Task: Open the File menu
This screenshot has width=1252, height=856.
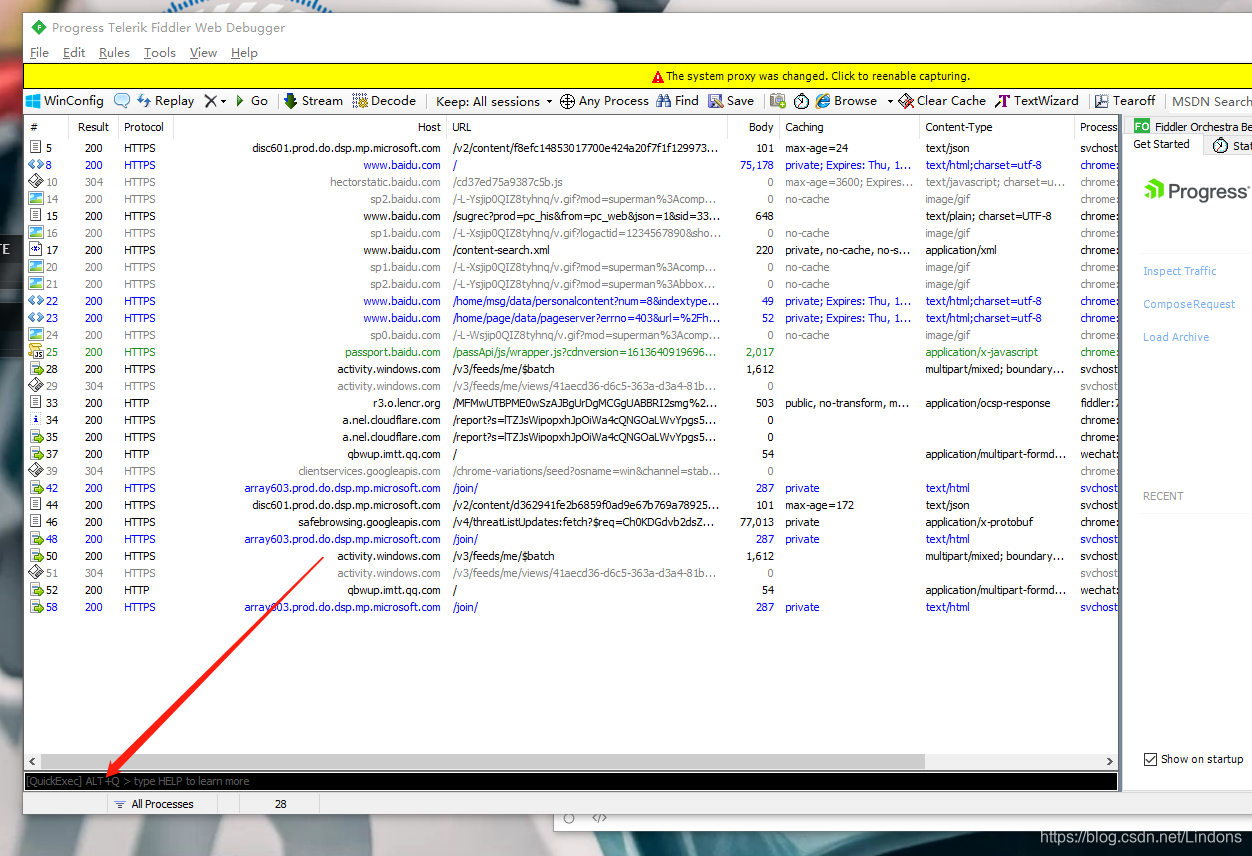Action: click(x=39, y=53)
